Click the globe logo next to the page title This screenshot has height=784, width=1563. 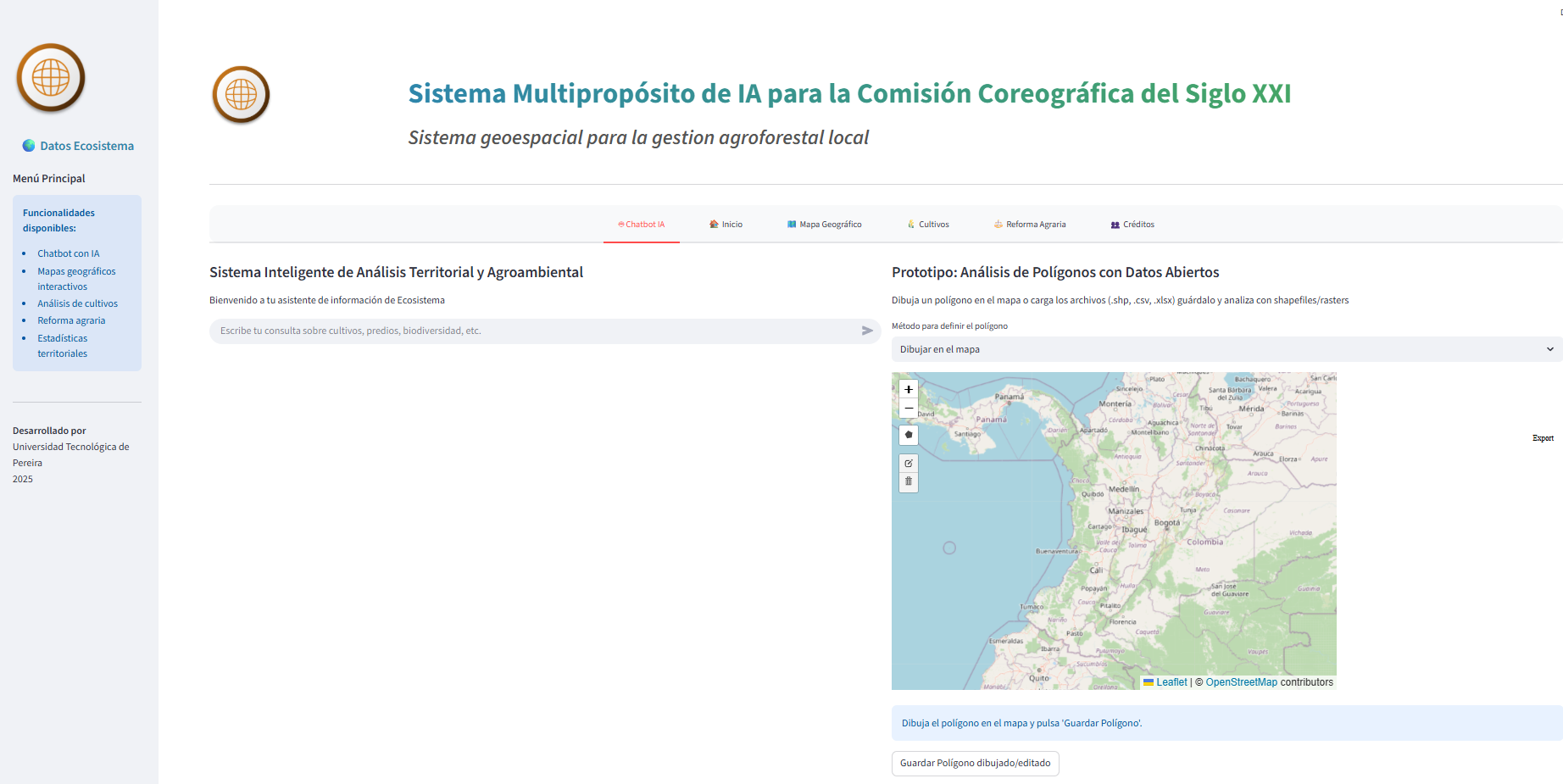241,95
